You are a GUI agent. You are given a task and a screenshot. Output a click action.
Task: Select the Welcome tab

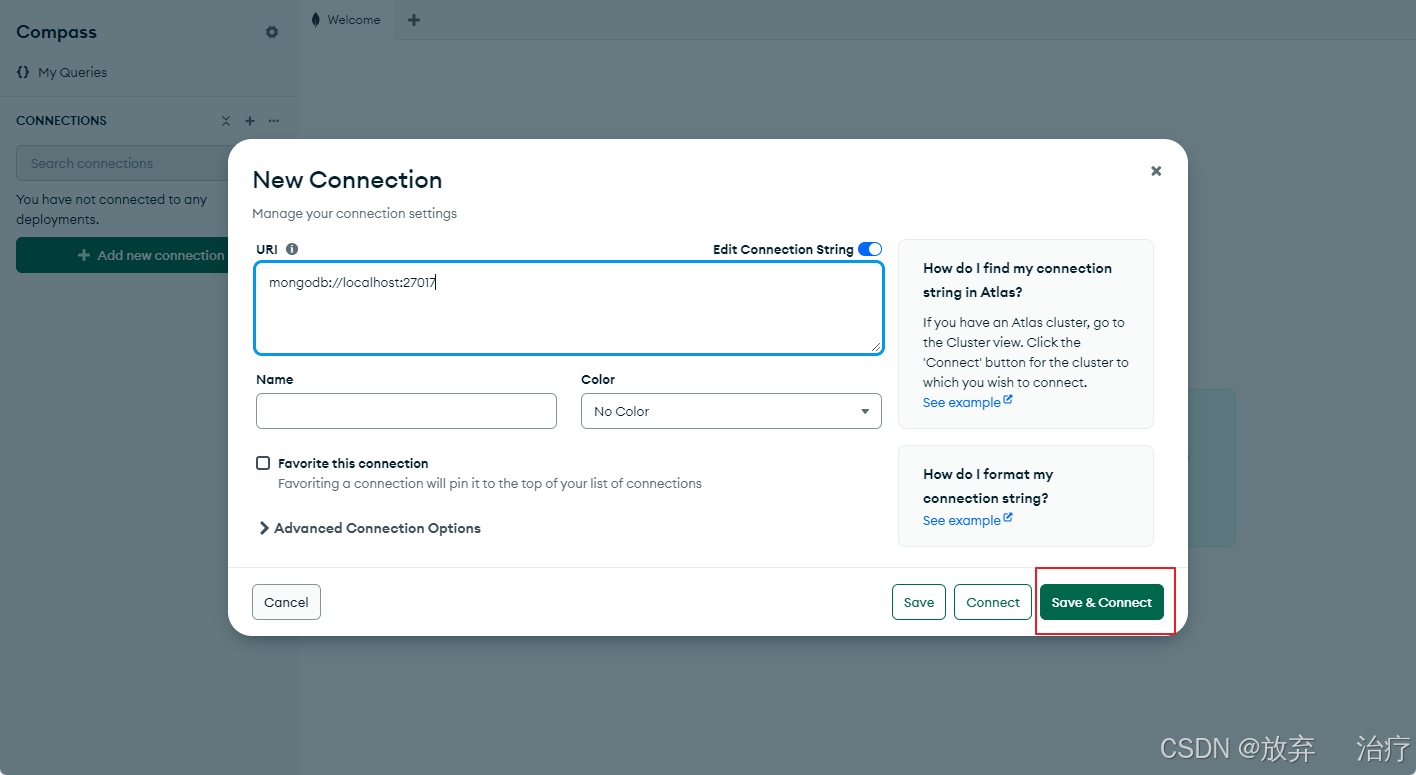pyautogui.click(x=347, y=20)
